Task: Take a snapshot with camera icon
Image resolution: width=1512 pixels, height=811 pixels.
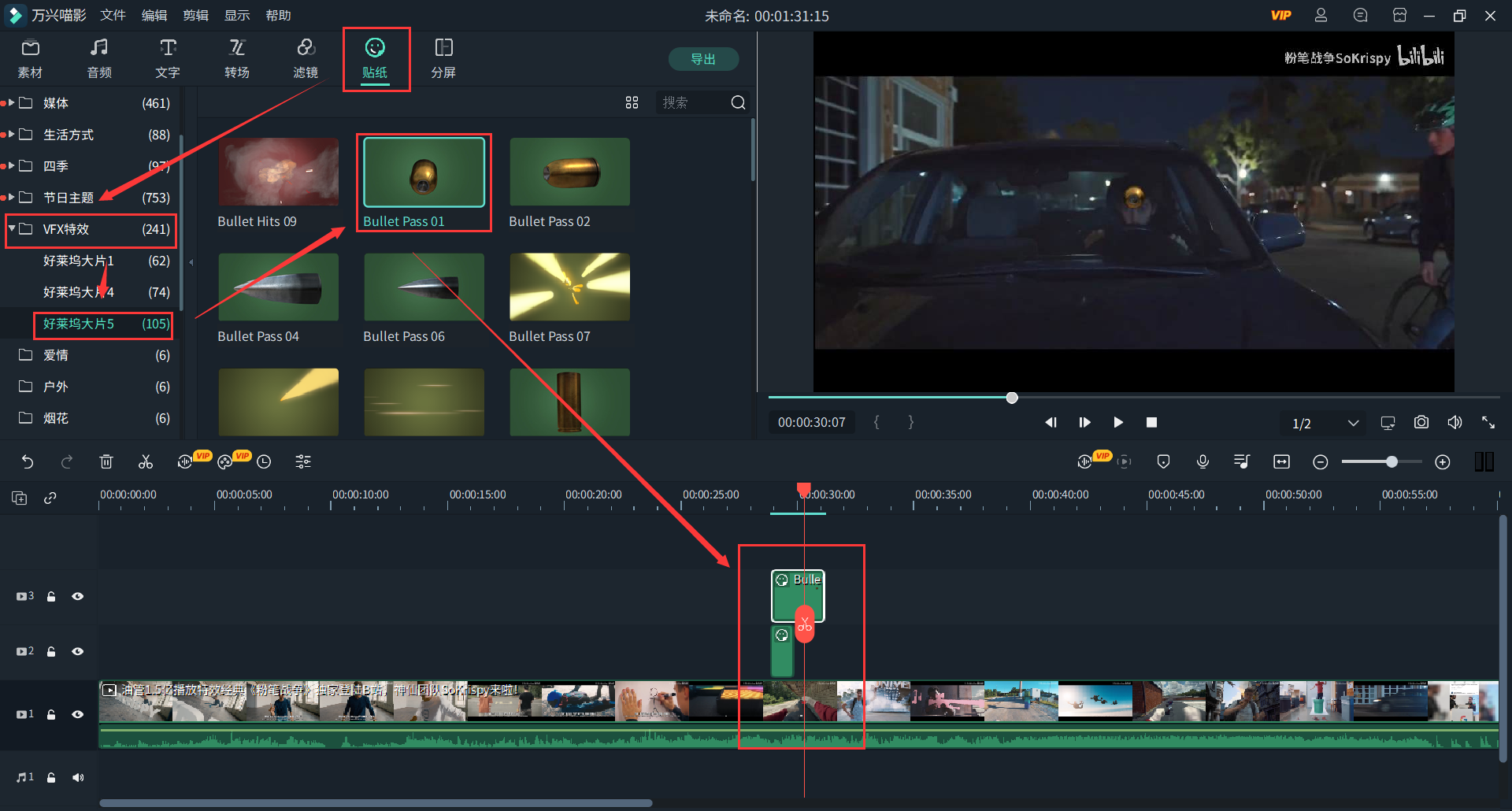Action: 1421,423
